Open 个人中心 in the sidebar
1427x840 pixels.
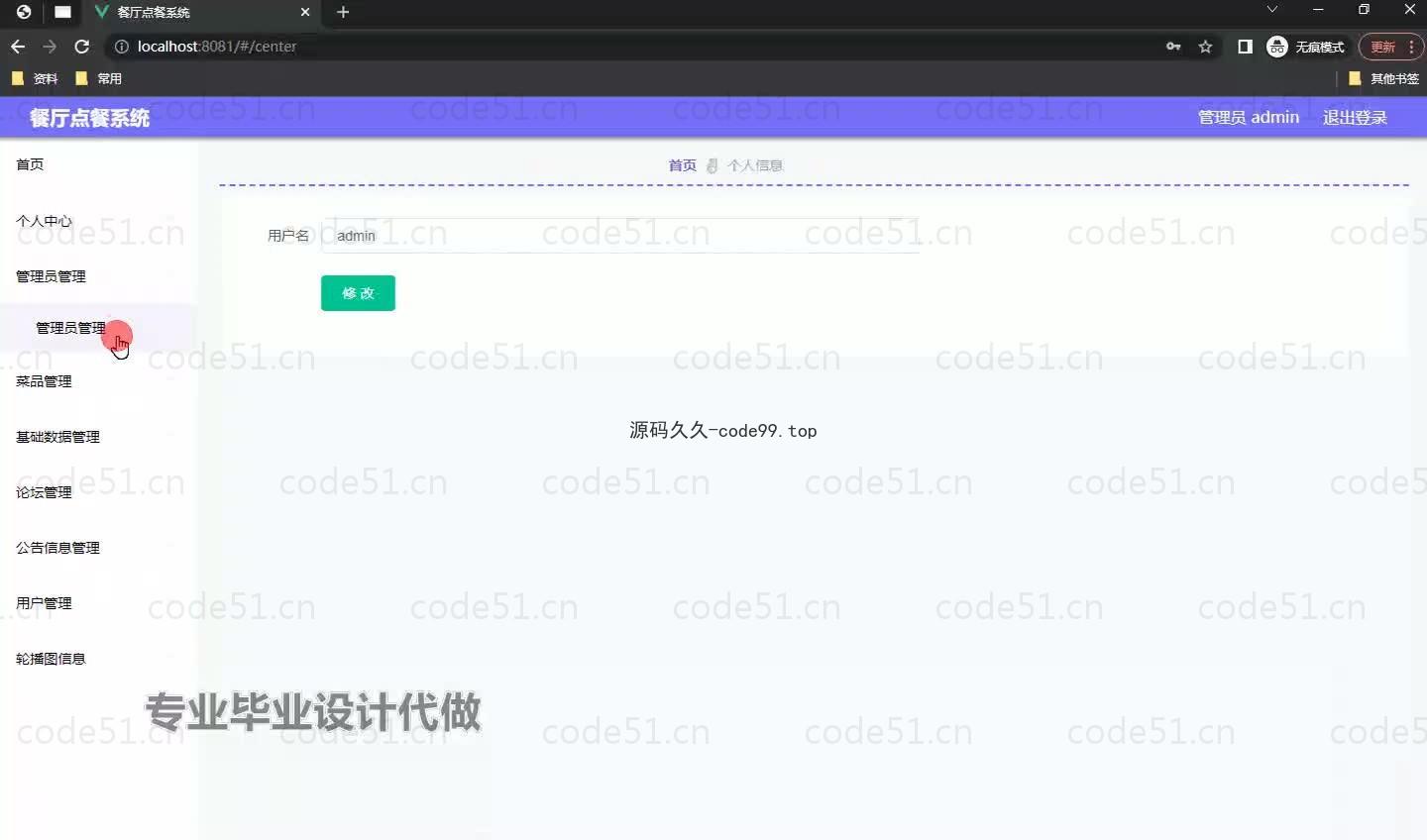pyautogui.click(x=99, y=221)
